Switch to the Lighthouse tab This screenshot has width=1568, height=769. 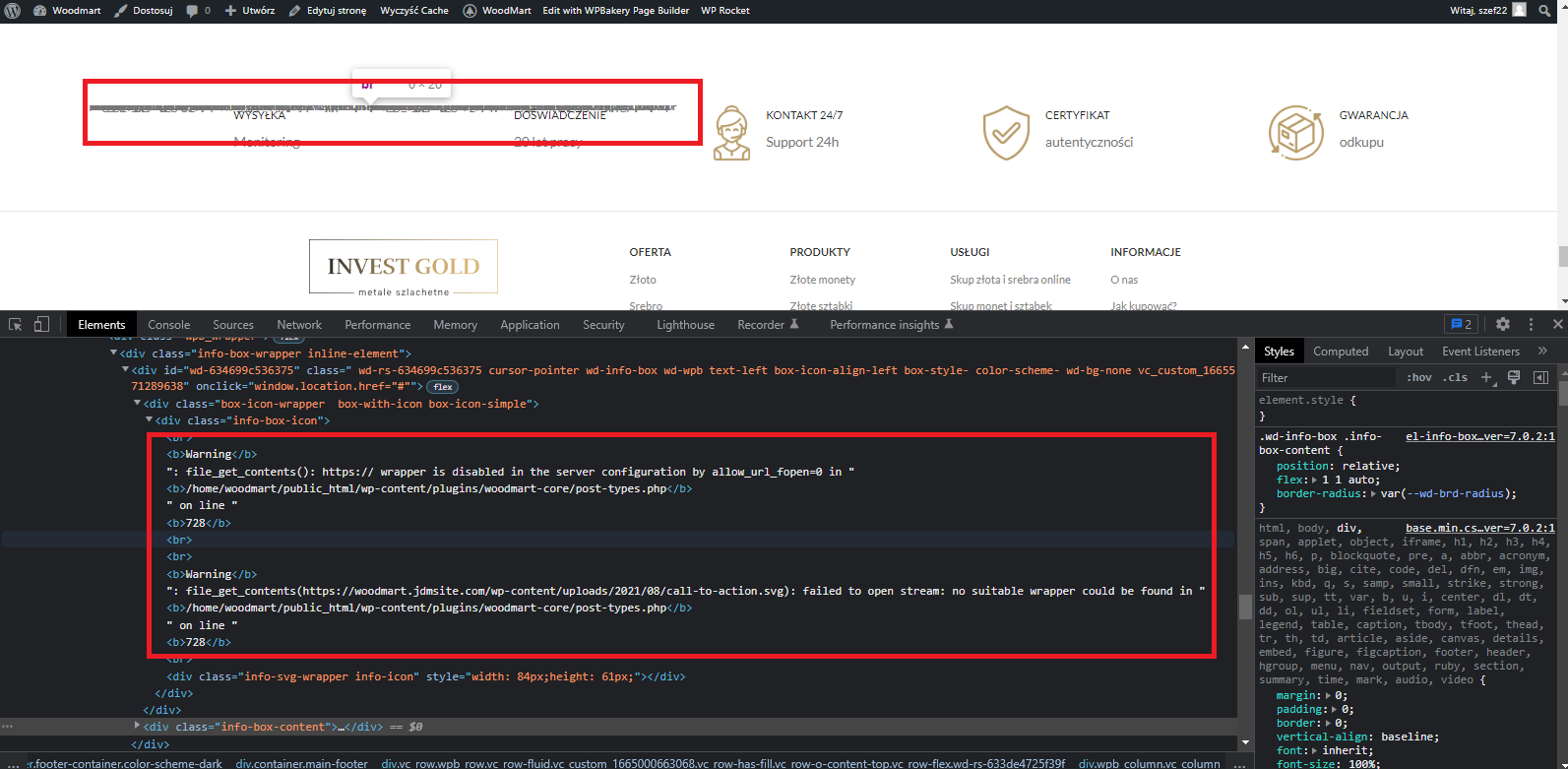coord(686,325)
